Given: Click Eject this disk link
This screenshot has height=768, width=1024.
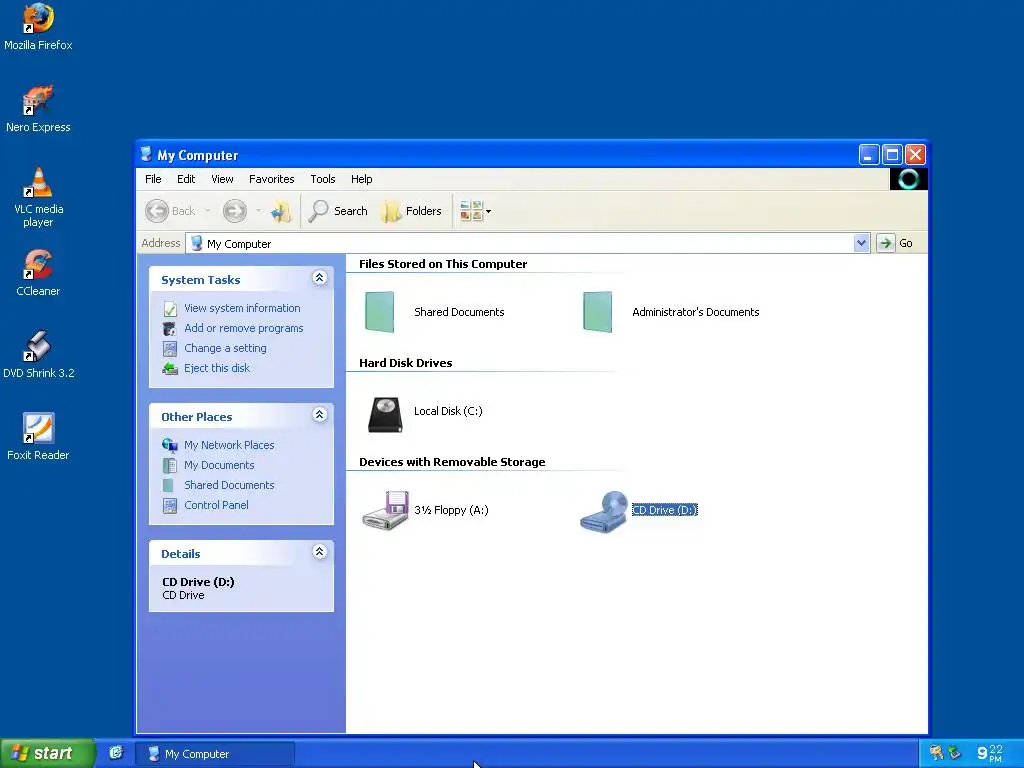Looking at the screenshot, I should [217, 368].
